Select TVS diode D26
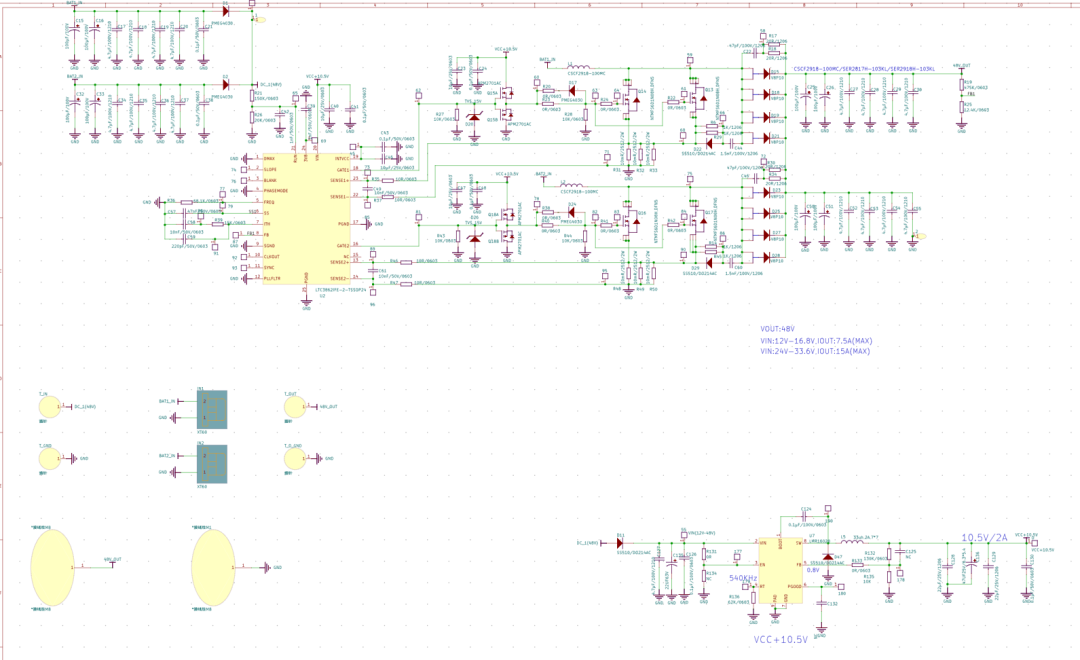Screen dimensions: 1080x660 (x=475, y=238)
